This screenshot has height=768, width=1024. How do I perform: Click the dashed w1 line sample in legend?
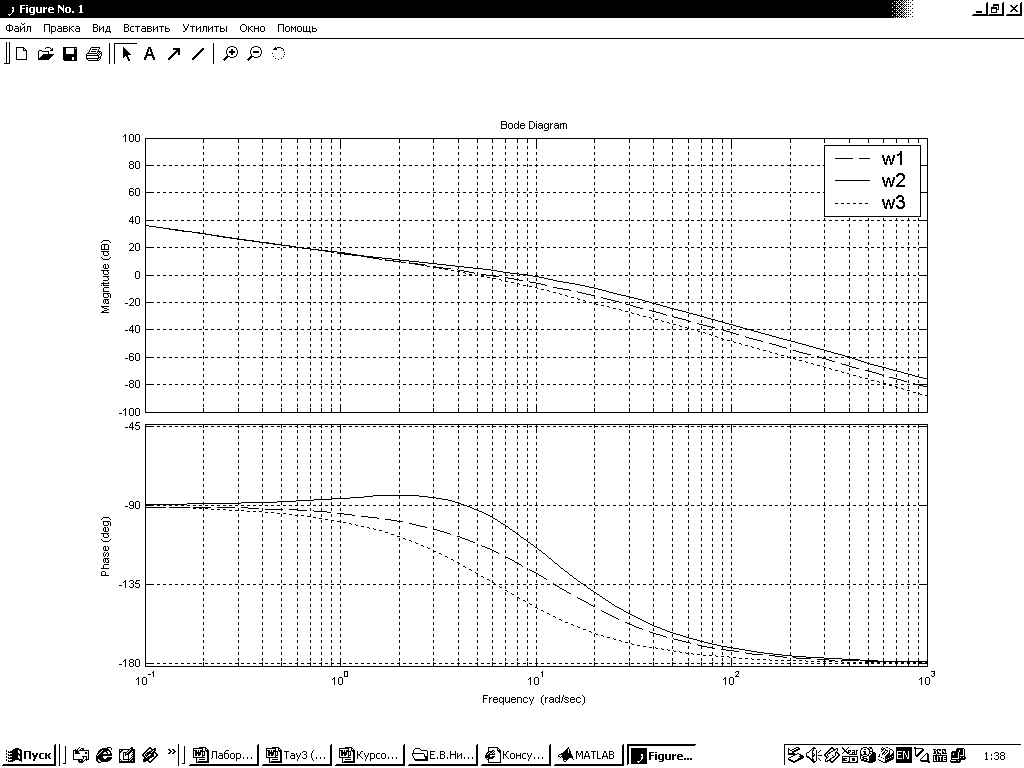(852, 159)
